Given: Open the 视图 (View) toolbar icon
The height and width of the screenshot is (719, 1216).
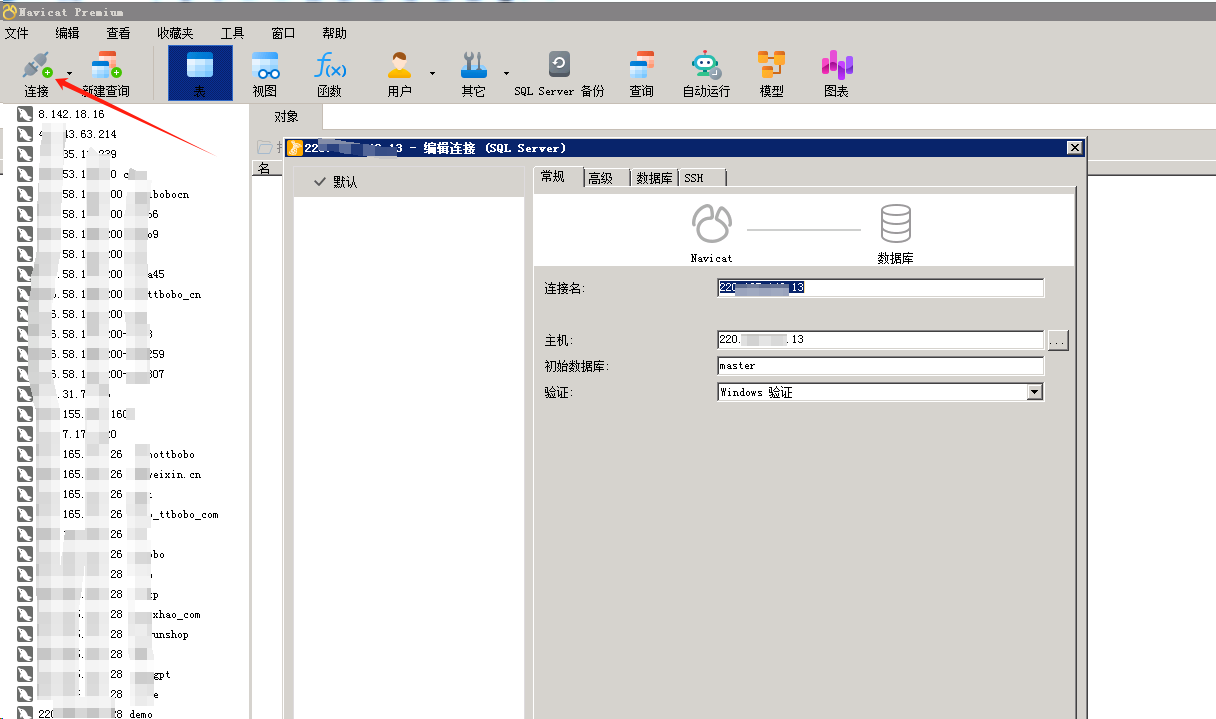Looking at the screenshot, I should point(265,66).
